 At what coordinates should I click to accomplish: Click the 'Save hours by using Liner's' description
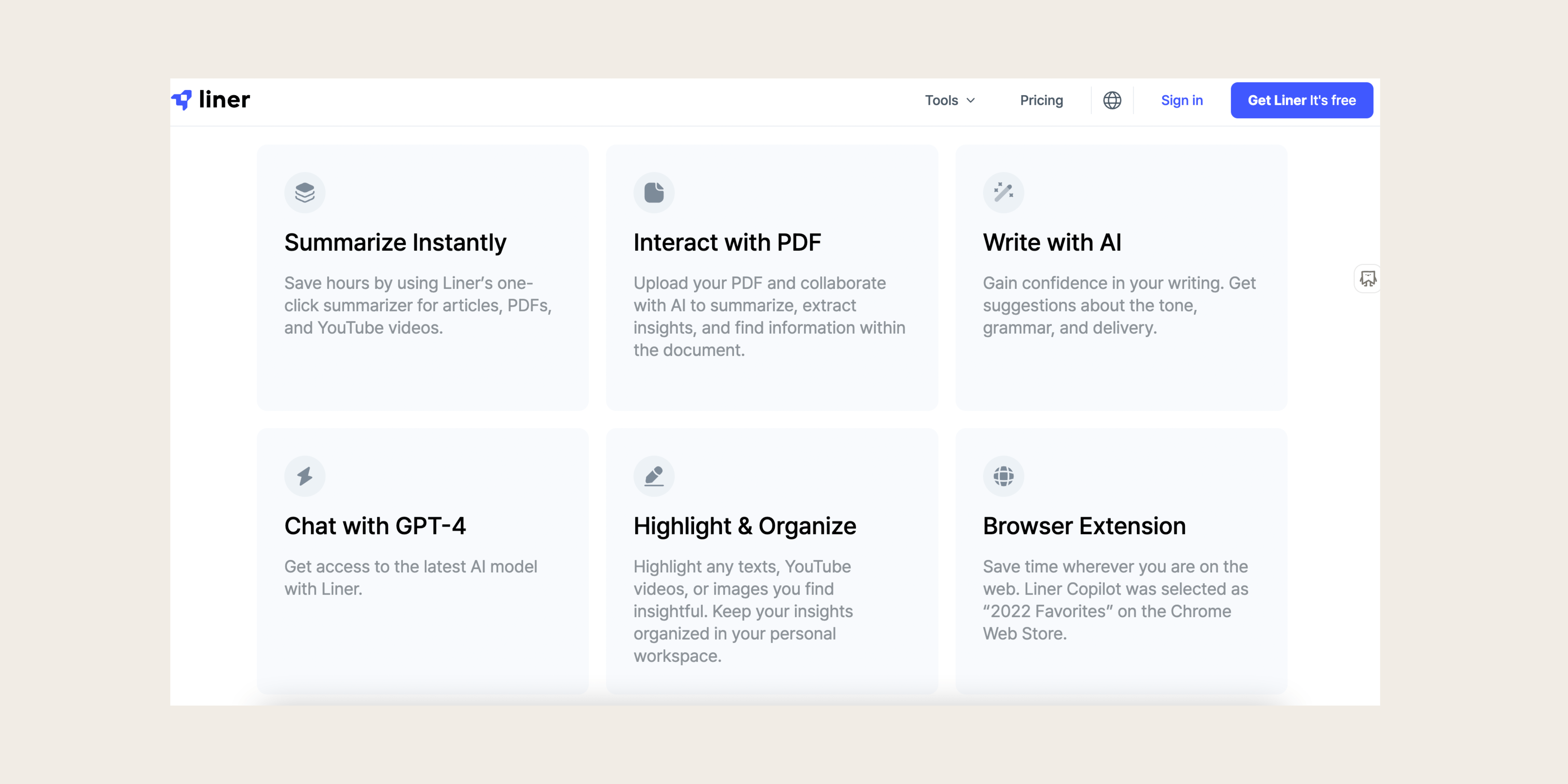tap(418, 306)
